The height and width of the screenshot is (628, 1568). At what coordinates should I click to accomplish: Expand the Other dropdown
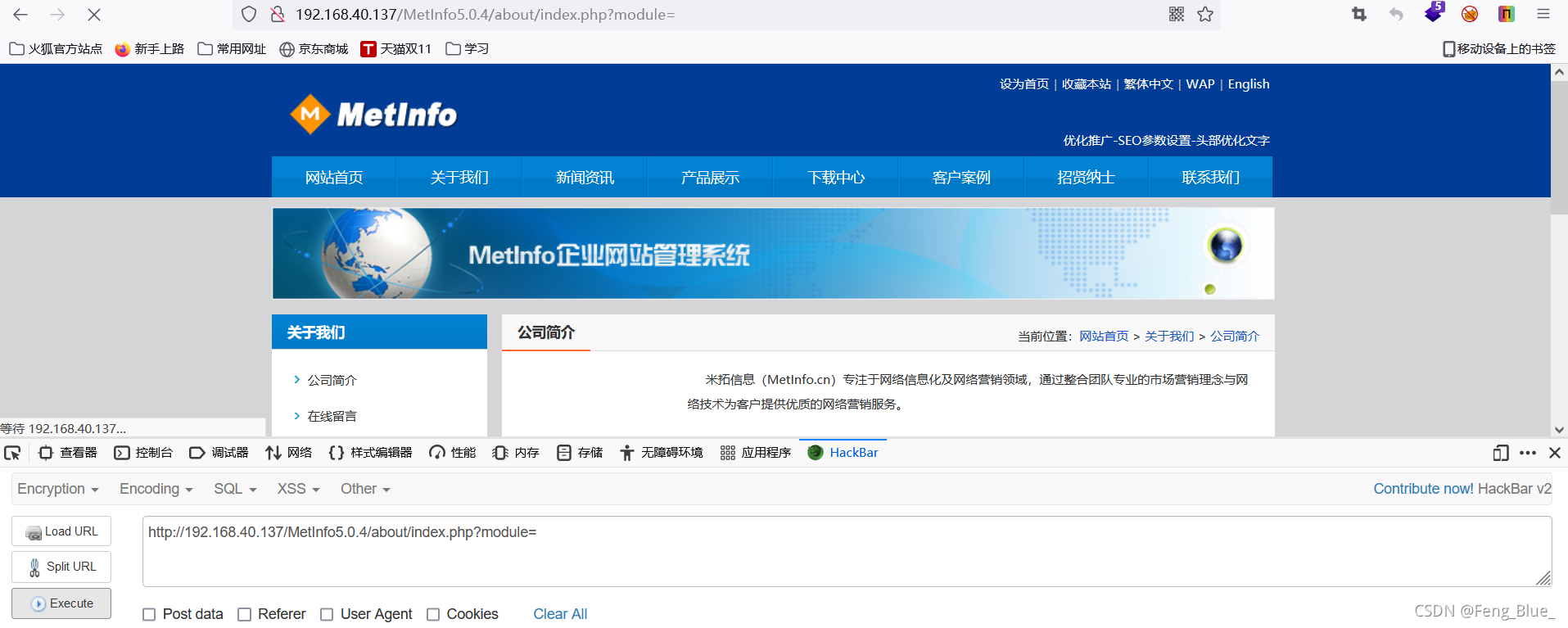(x=366, y=489)
